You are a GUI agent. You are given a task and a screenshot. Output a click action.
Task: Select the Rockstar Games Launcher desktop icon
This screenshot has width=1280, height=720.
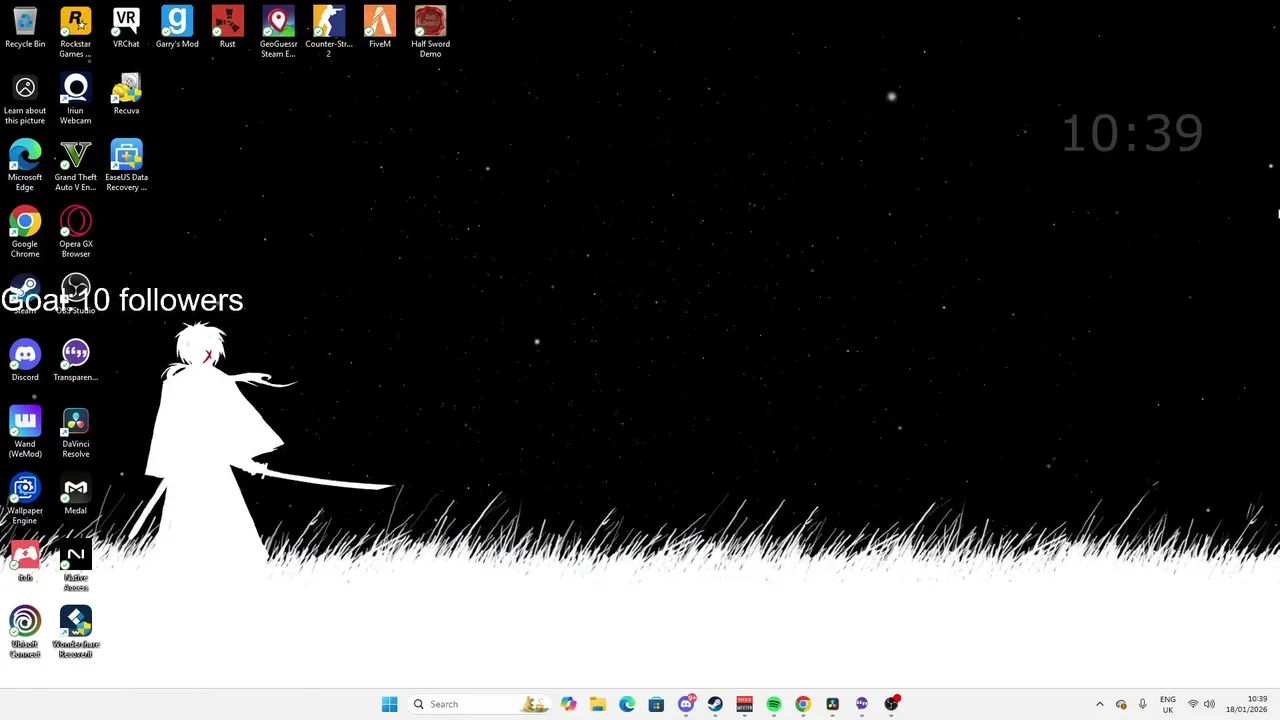click(x=76, y=32)
